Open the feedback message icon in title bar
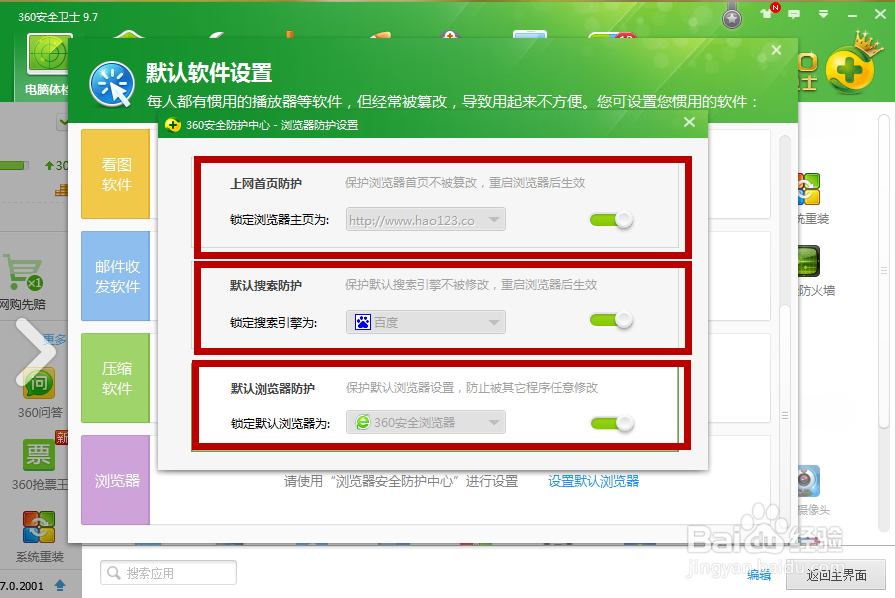 [794, 14]
